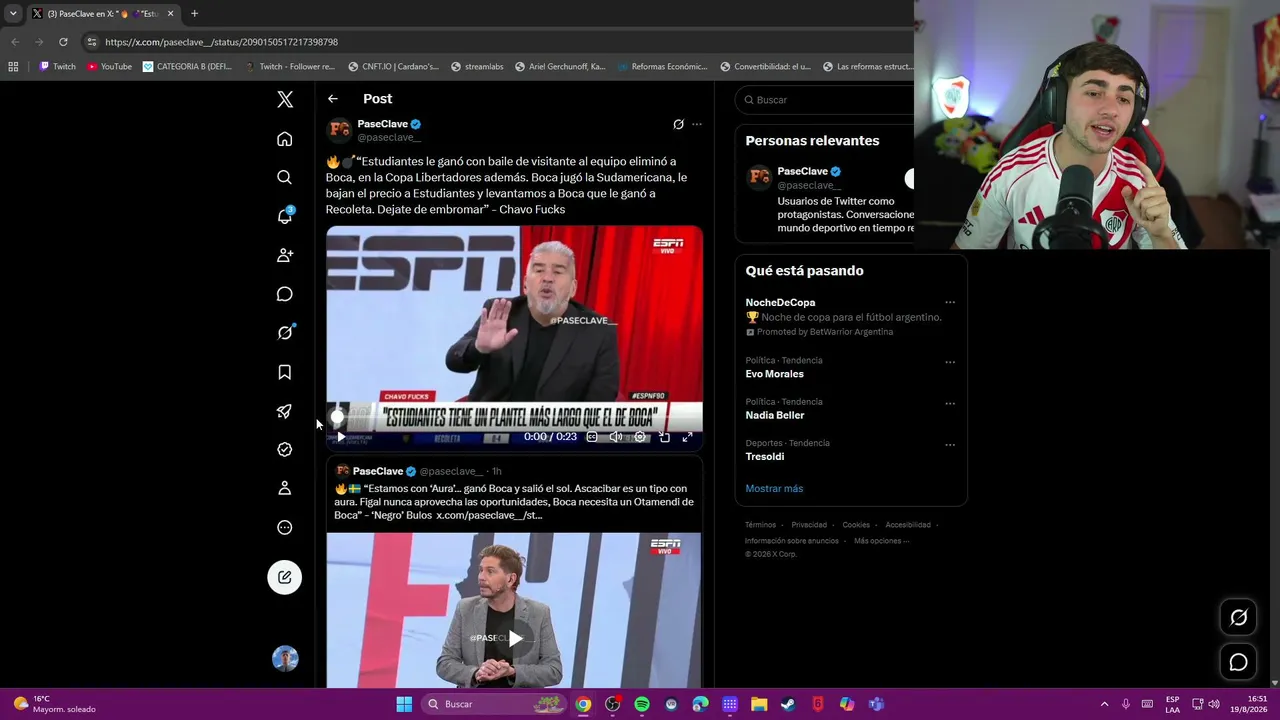
Task: Open Notifications bell in X sidebar
Action: (285, 216)
